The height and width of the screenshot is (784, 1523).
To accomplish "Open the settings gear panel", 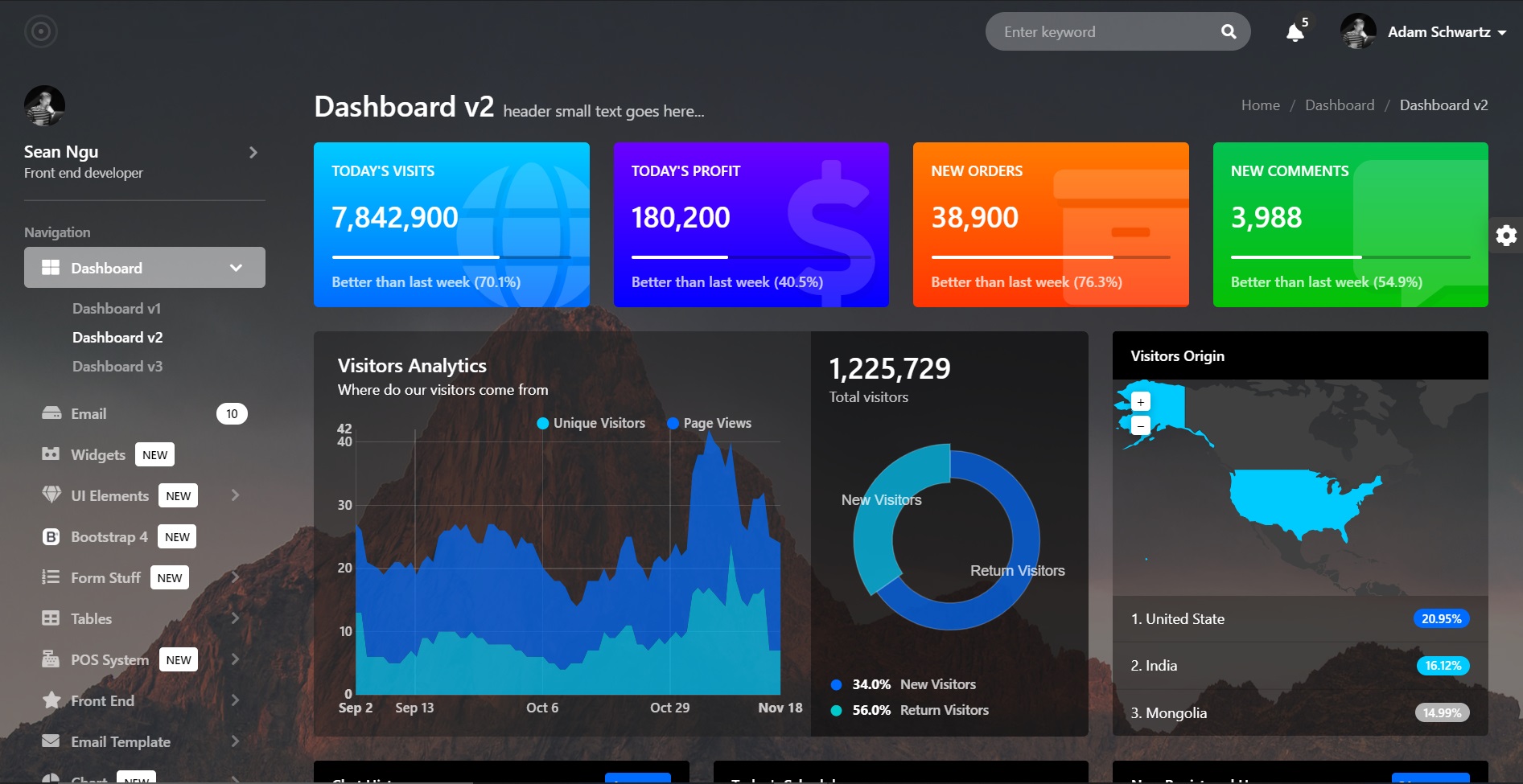I will click(1506, 235).
